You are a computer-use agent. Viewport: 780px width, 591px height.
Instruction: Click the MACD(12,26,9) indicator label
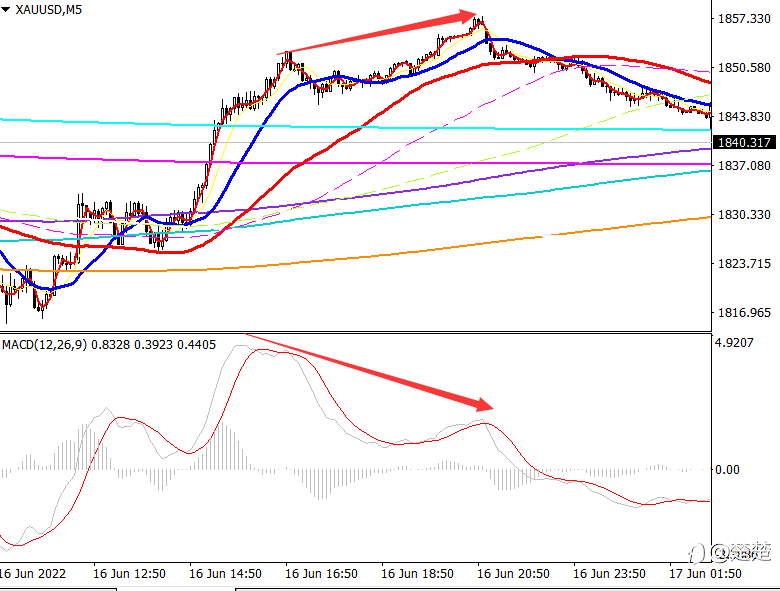pyautogui.click(x=44, y=344)
